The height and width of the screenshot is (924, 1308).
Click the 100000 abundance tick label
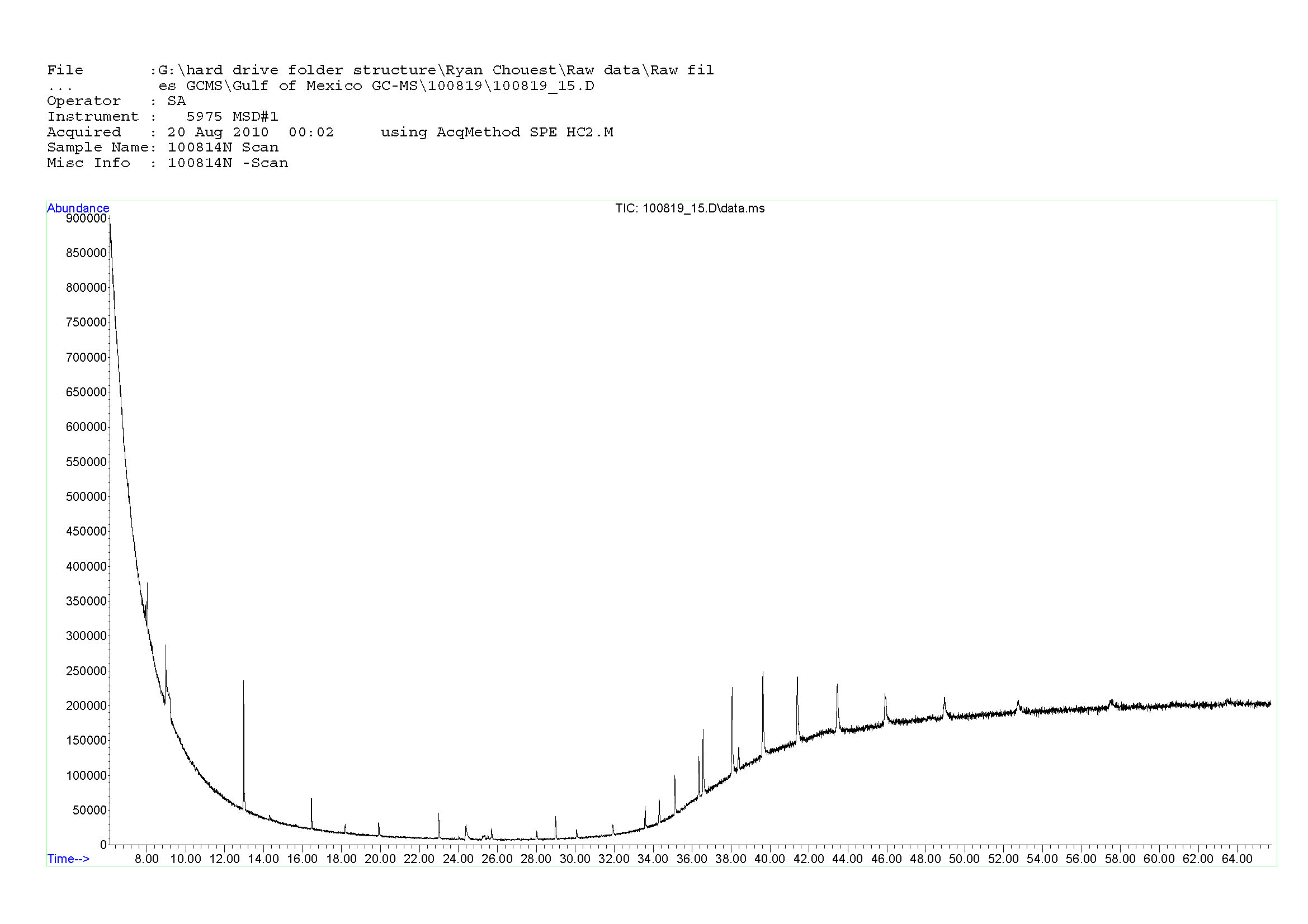point(86,775)
